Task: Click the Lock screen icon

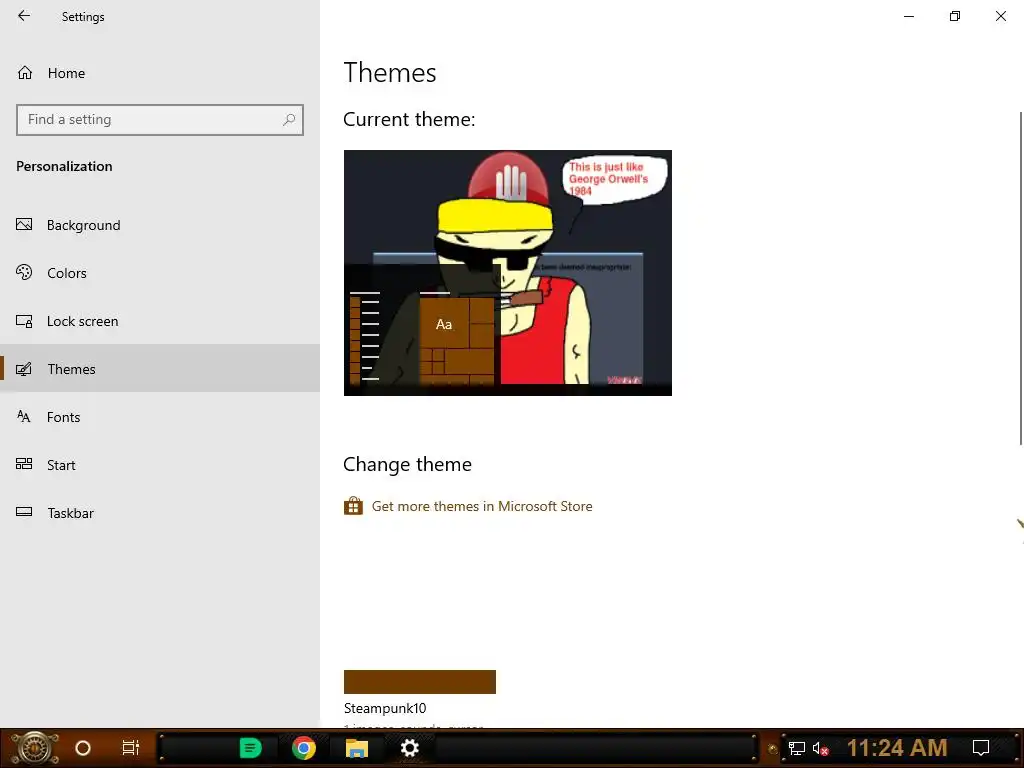Action: pos(24,321)
